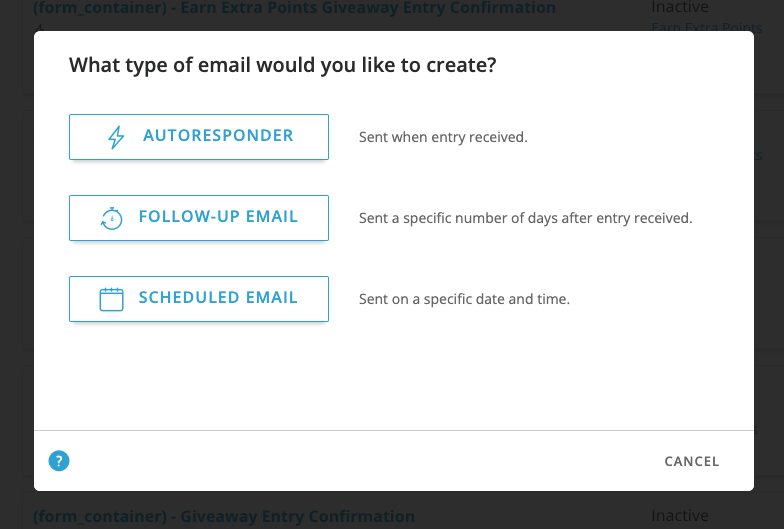Click the 'Sent when entry received.' description

pos(443,137)
